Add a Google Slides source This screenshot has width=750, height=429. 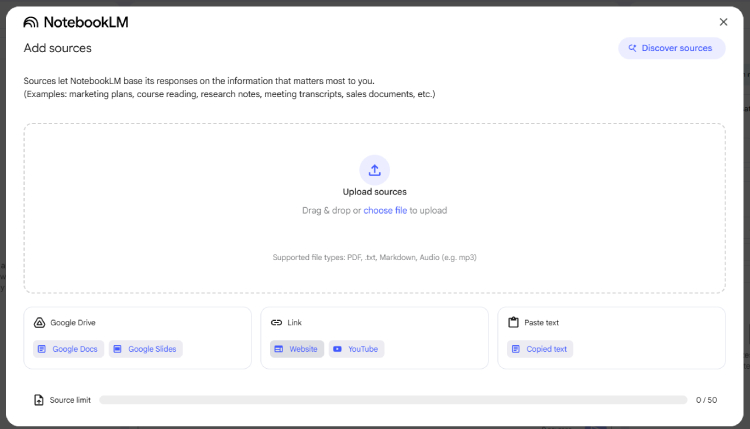tap(145, 349)
